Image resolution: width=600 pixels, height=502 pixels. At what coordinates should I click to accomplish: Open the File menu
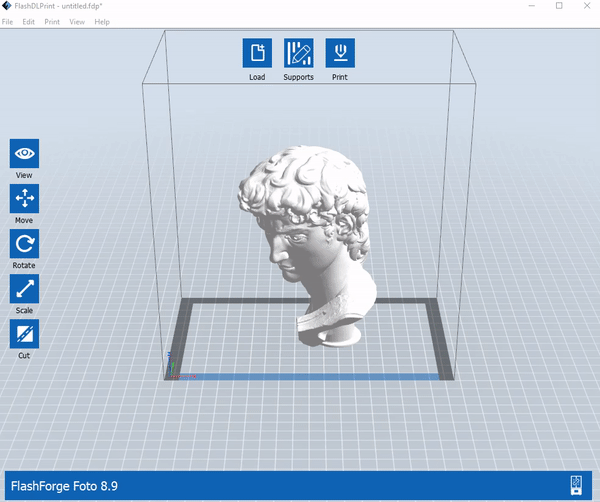(x=7, y=22)
